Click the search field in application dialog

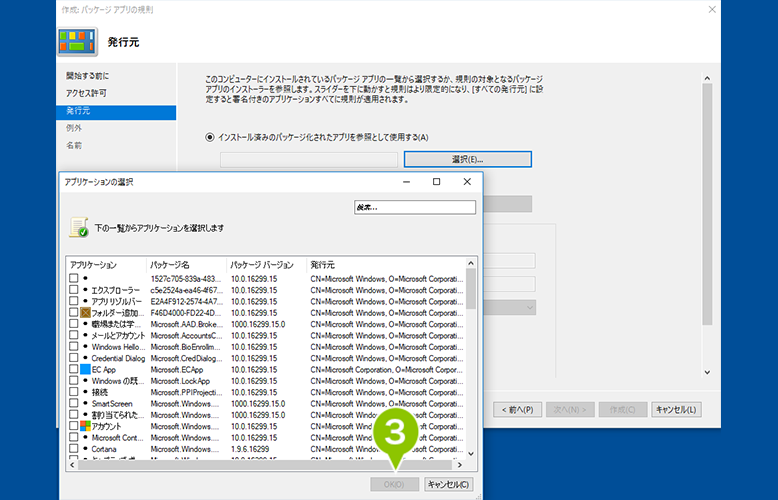pos(415,207)
